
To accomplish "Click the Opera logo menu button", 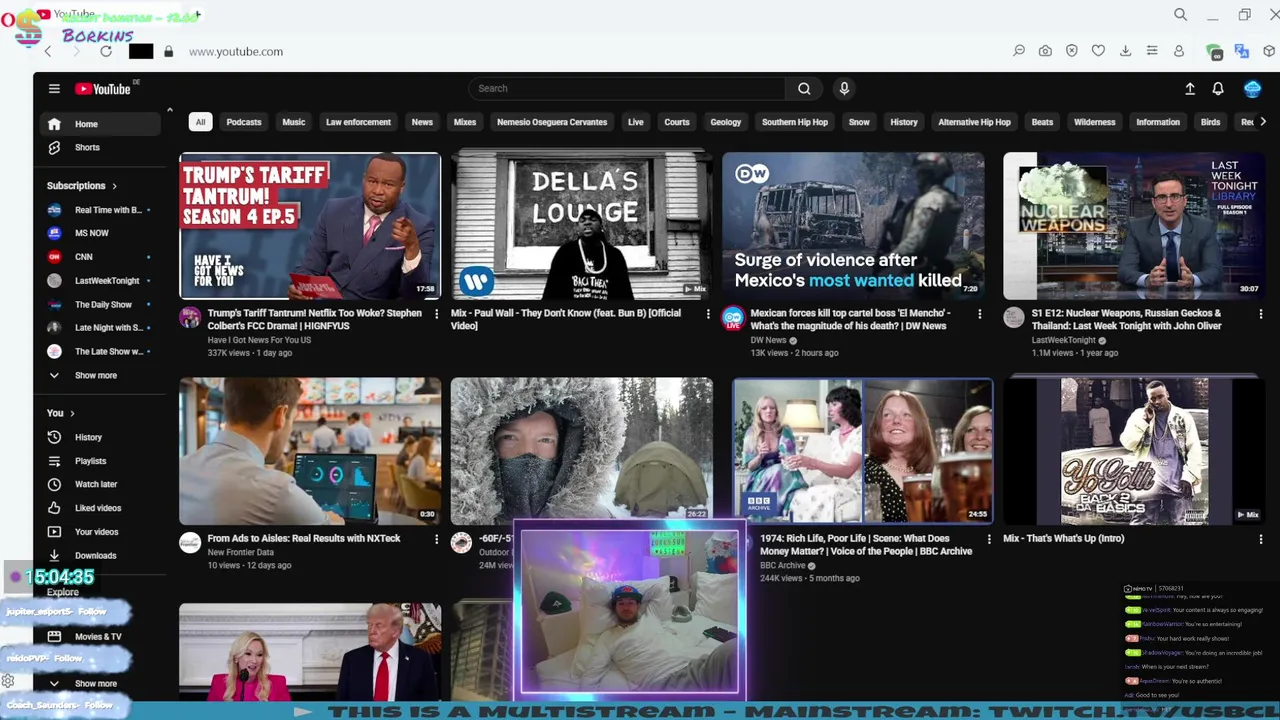I will [8, 19].
